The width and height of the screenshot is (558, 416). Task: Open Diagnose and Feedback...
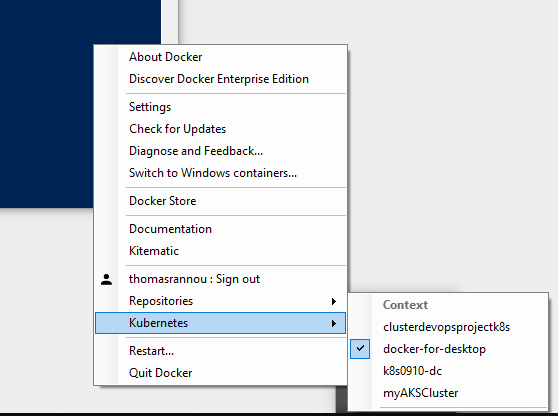tap(220, 151)
